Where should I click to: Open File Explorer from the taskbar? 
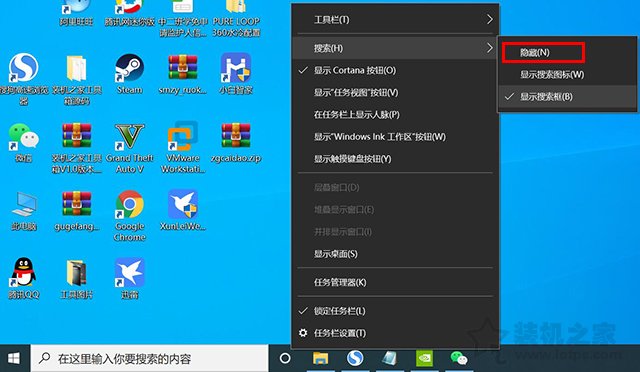coord(320,359)
